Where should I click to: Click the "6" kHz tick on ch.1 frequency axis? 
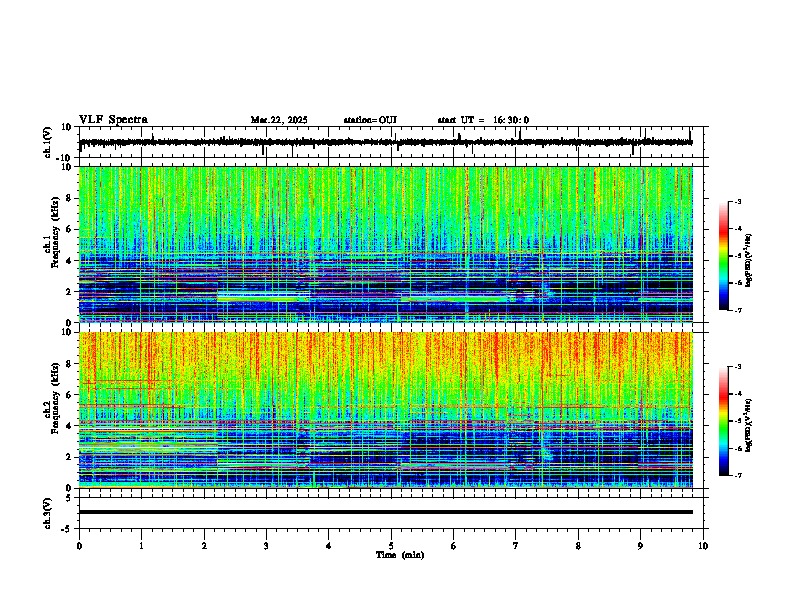tap(69, 230)
